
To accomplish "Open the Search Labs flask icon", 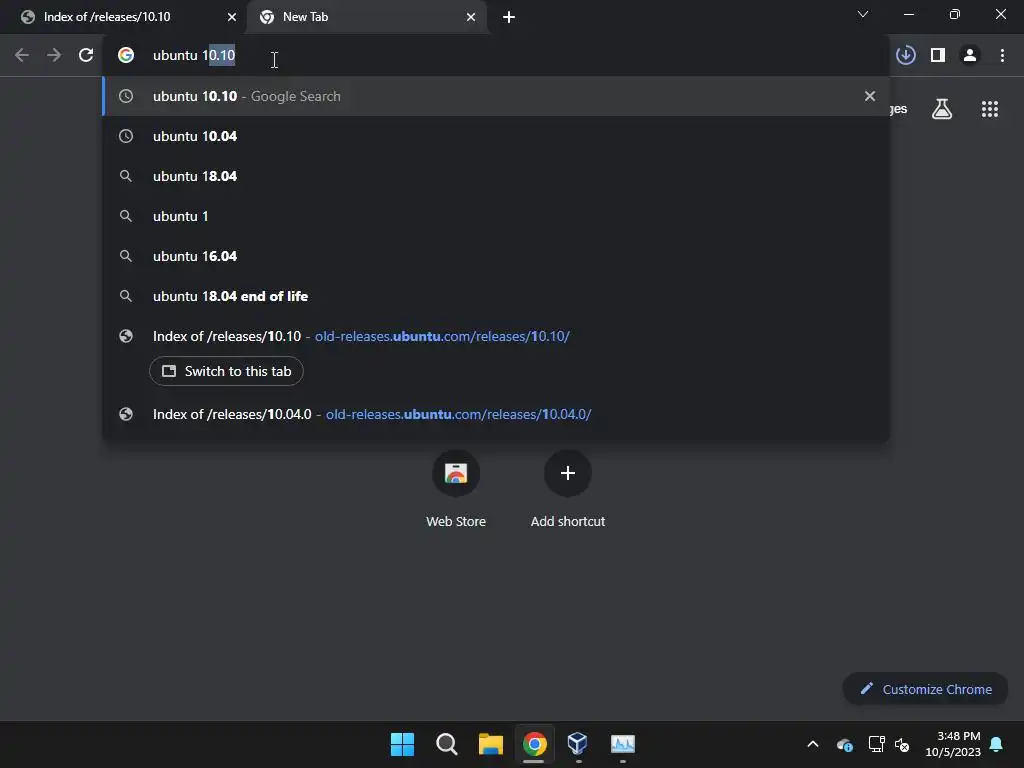I will tap(942, 109).
